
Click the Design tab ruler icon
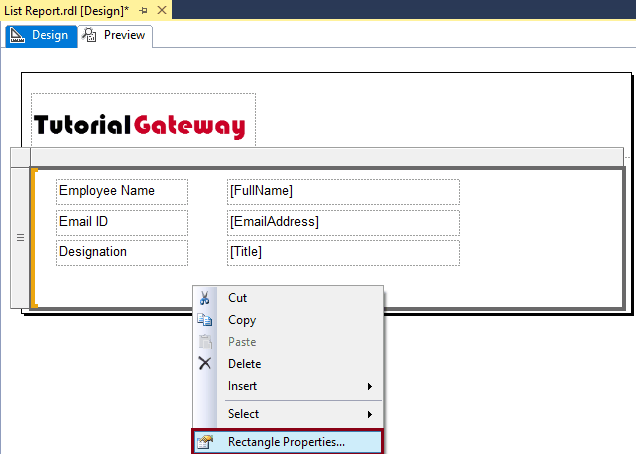(x=17, y=35)
